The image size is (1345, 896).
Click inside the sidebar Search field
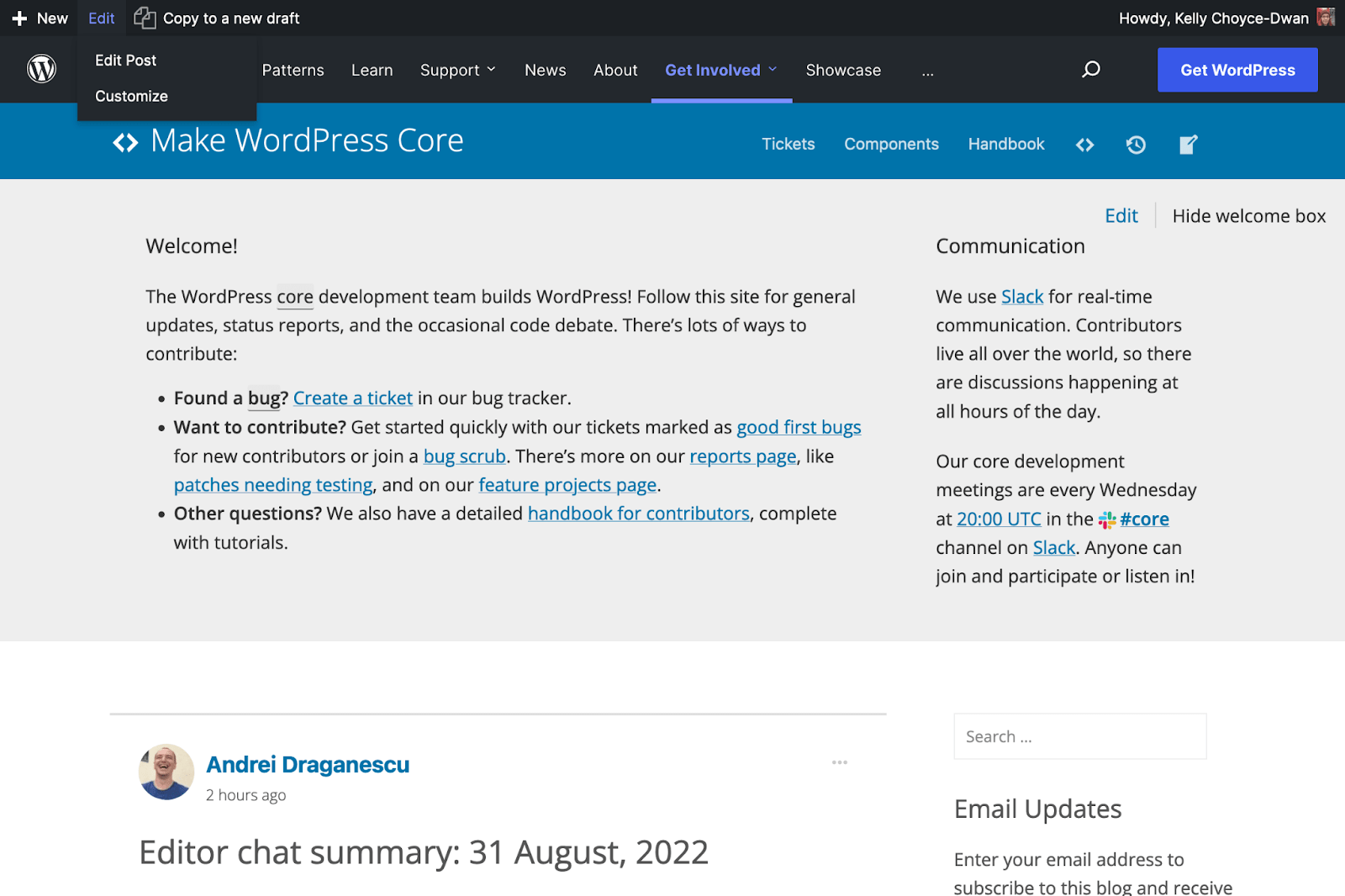coord(1079,736)
